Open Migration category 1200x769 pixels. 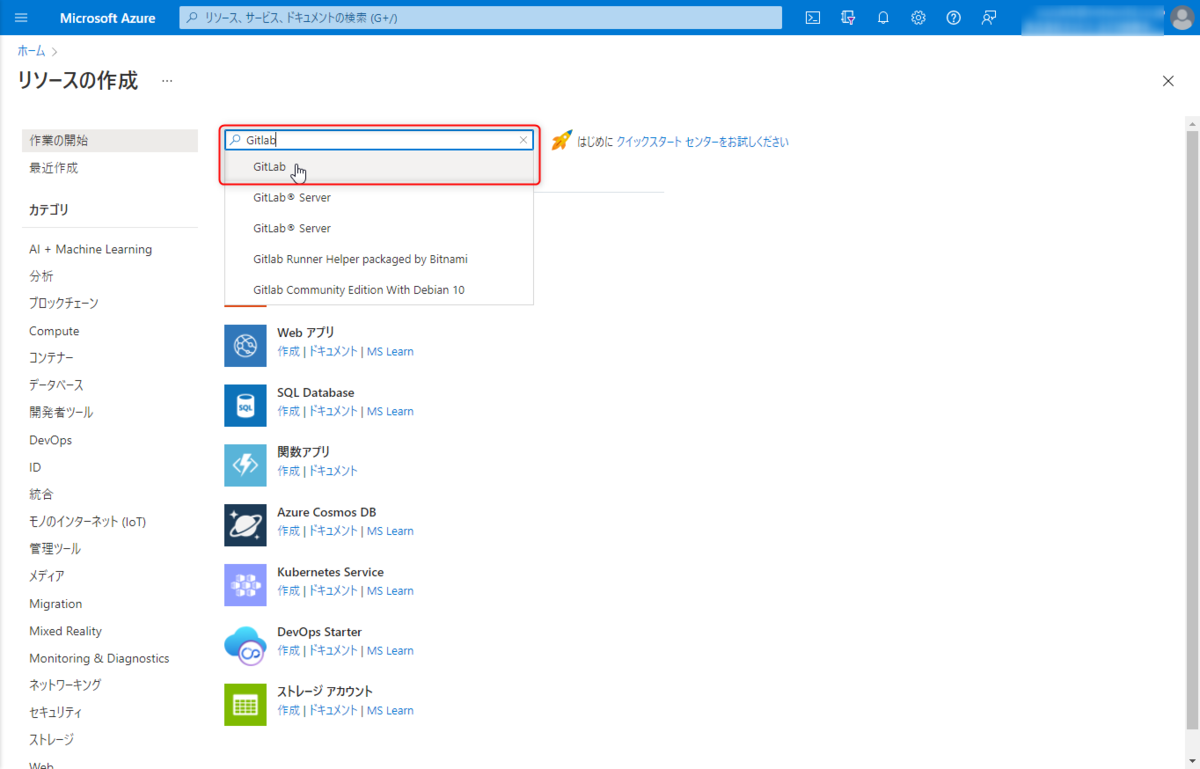[56, 604]
